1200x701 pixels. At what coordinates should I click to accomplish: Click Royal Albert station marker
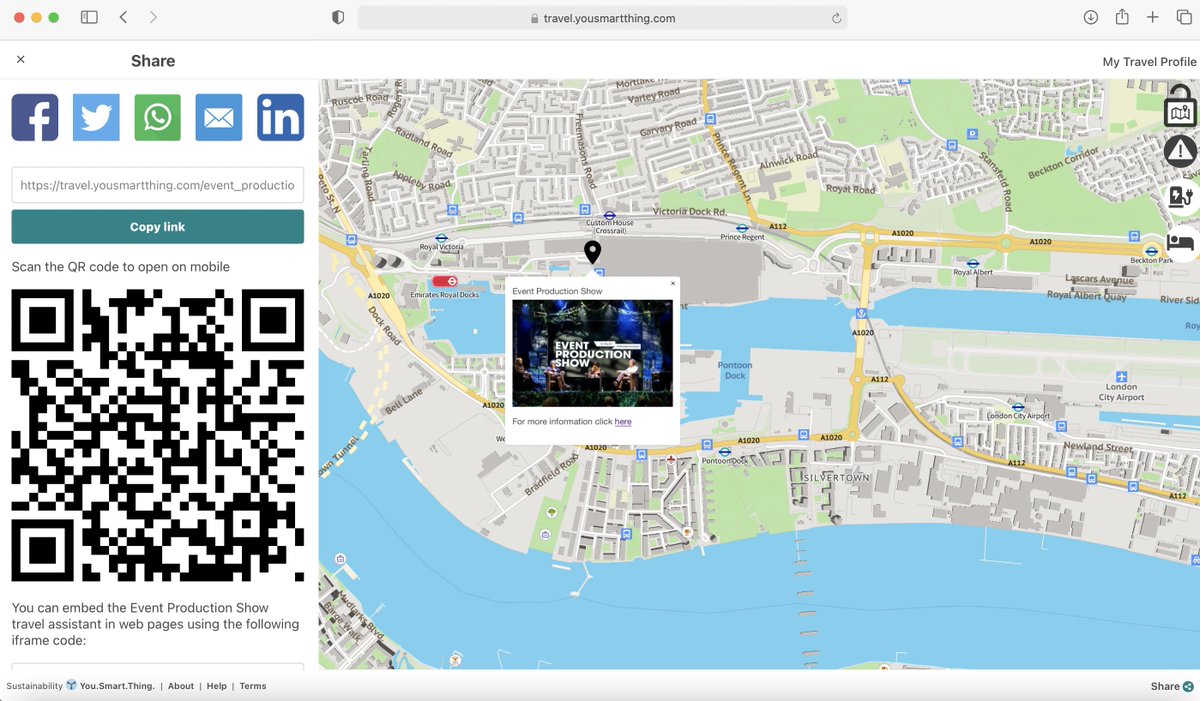click(973, 262)
